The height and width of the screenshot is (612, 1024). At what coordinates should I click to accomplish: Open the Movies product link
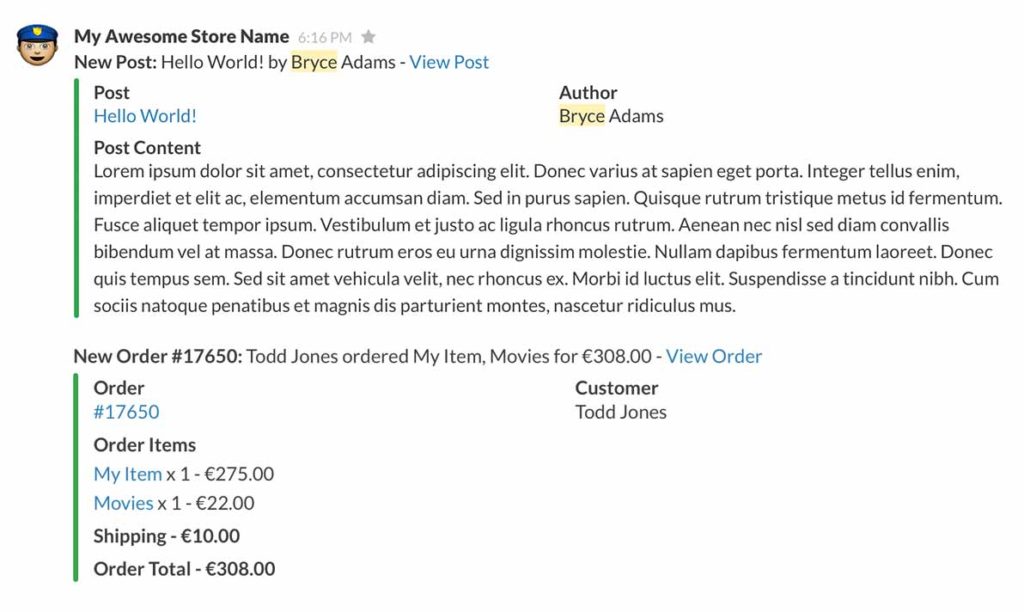(x=123, y=503)
